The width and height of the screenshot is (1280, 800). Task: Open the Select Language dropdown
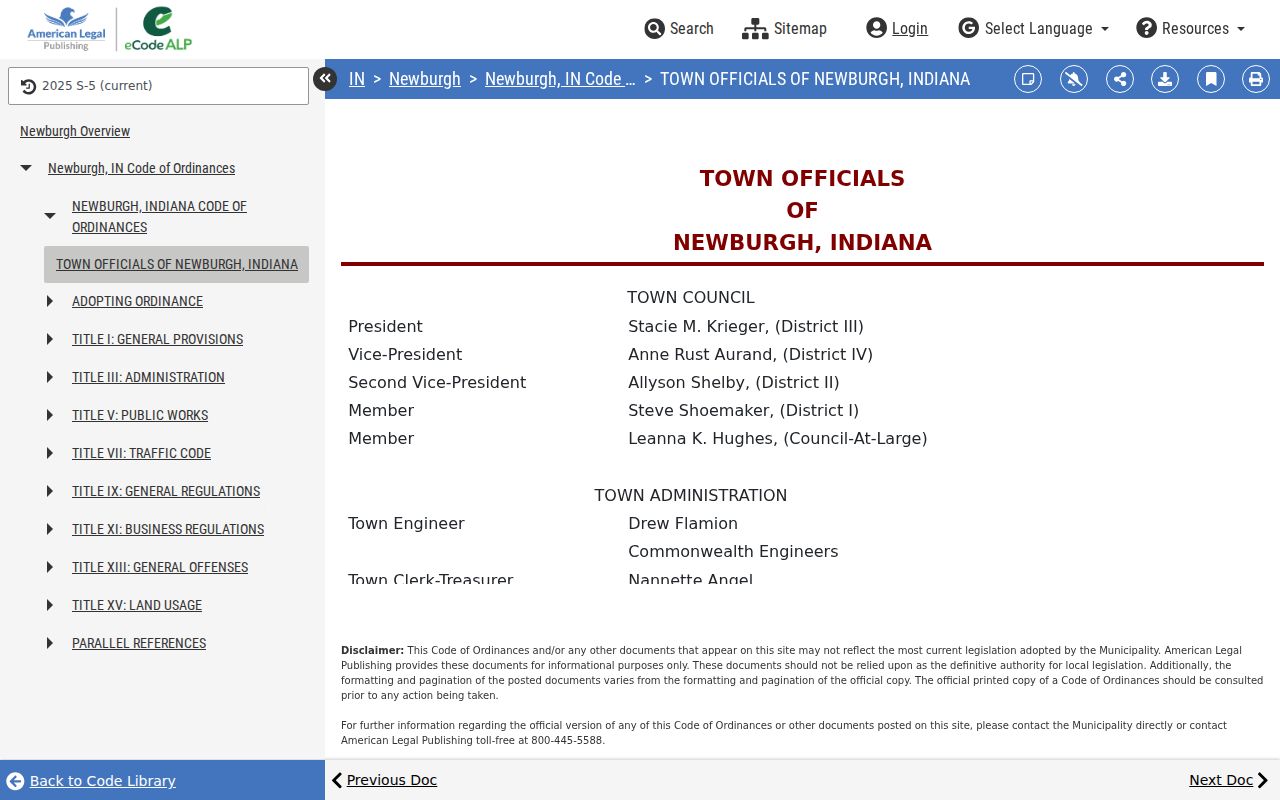point(1033,29)
